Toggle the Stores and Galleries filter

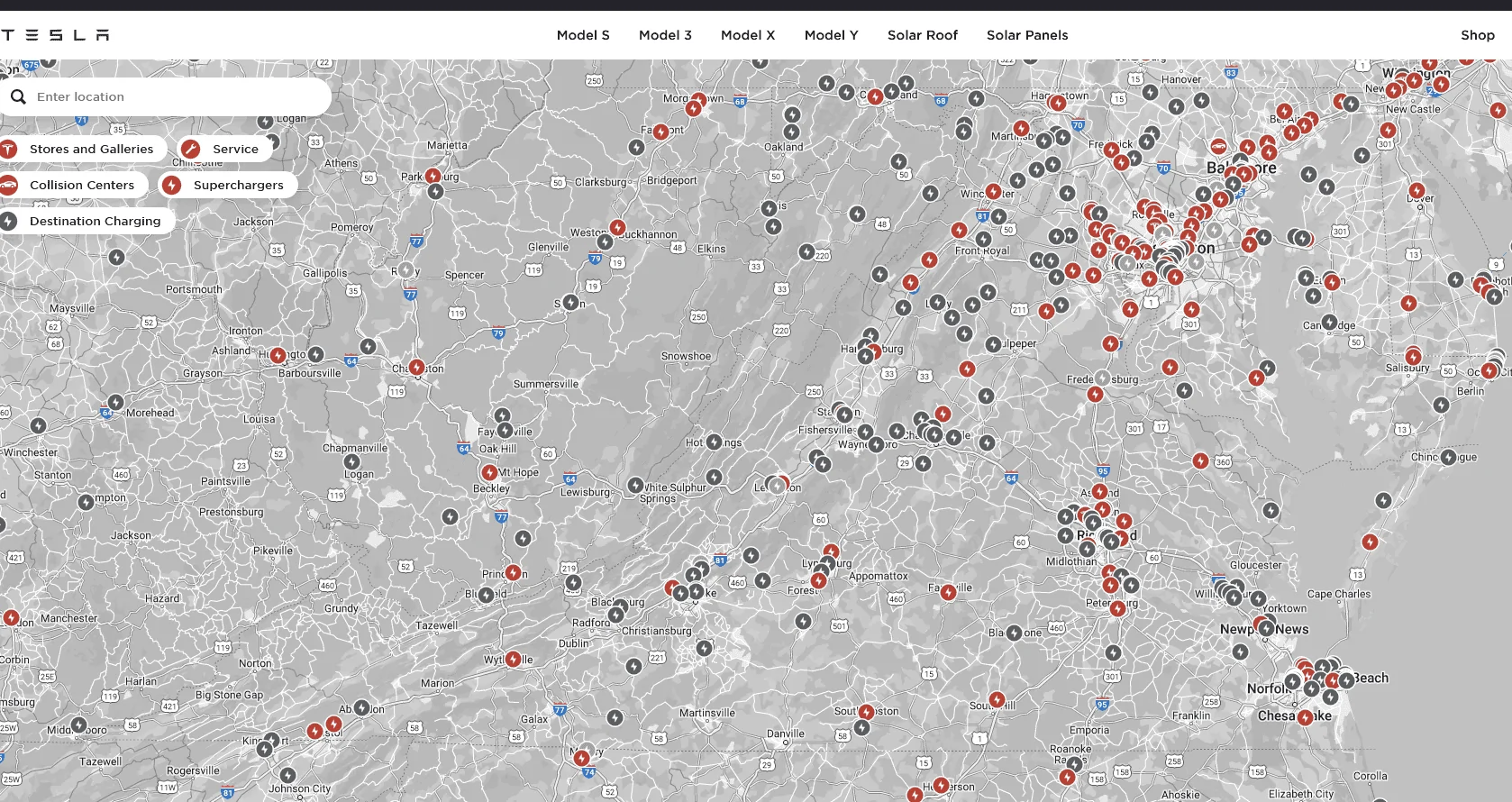point(83,149)
